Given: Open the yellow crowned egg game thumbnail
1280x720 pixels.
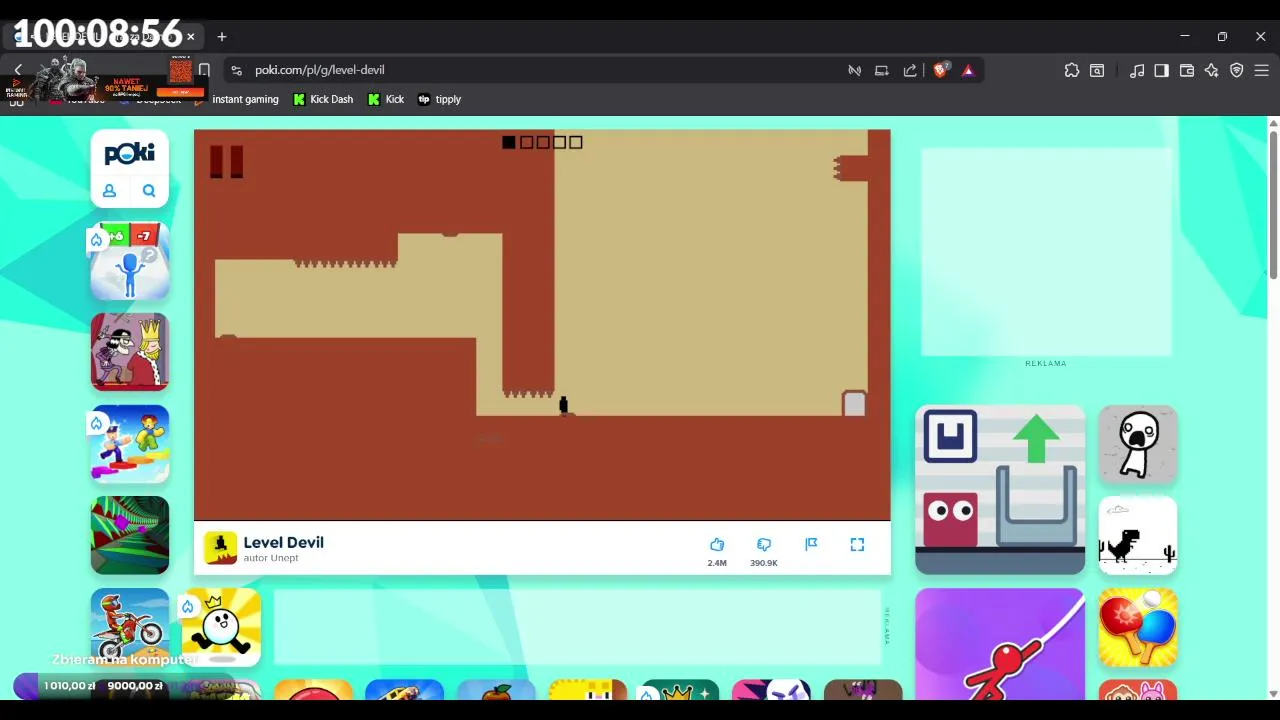Looking at the screenshot, I should coord(221,627).
